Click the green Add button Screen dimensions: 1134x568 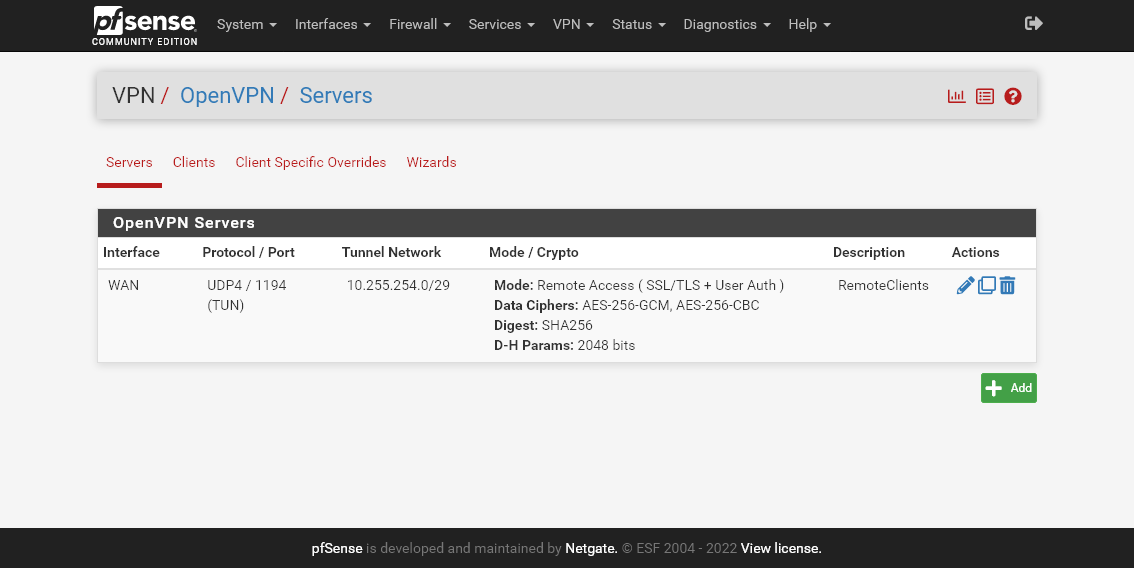click(1008, 388)
